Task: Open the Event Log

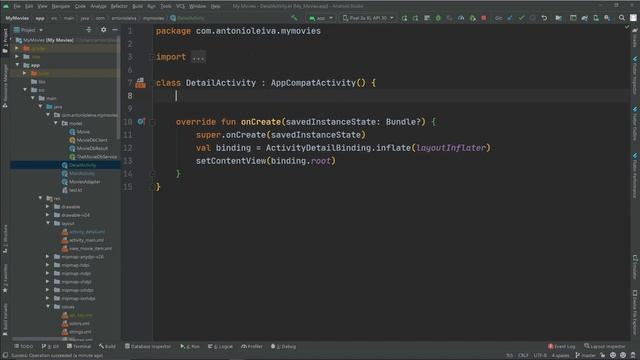Action: point(562,346)
